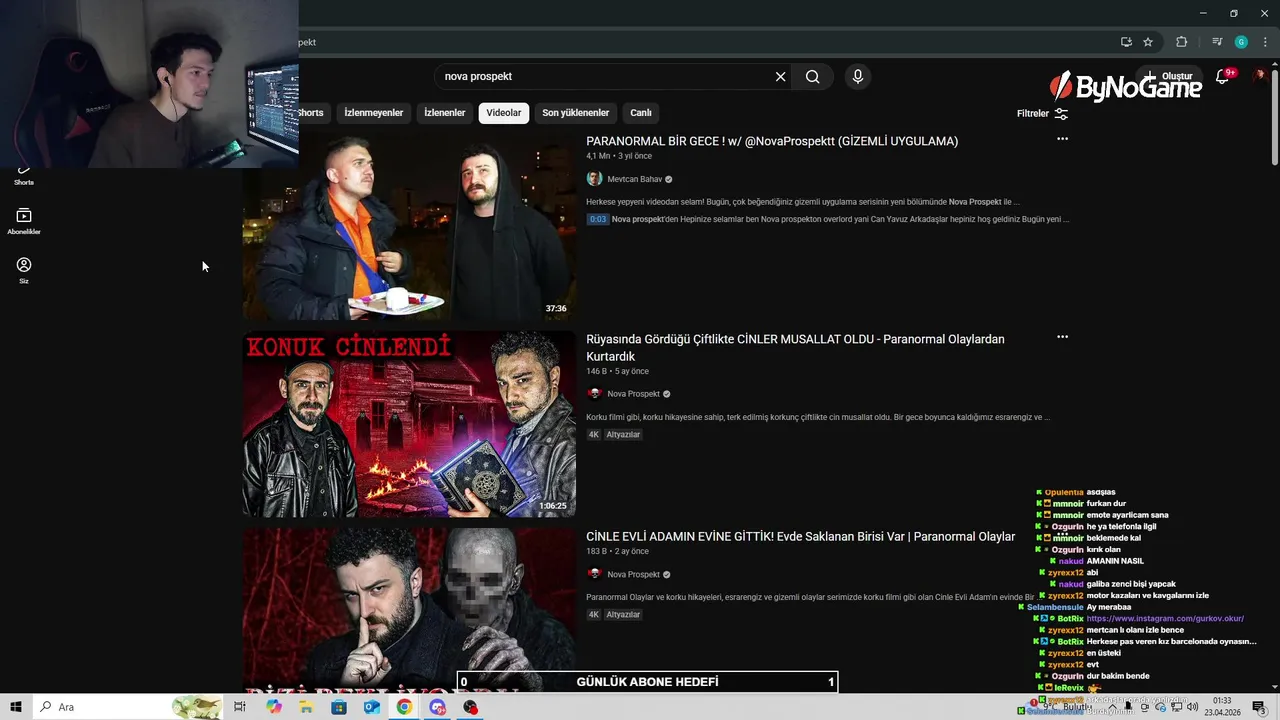
Task: Open Windows notification center icon
Action: pos(1259,707)
